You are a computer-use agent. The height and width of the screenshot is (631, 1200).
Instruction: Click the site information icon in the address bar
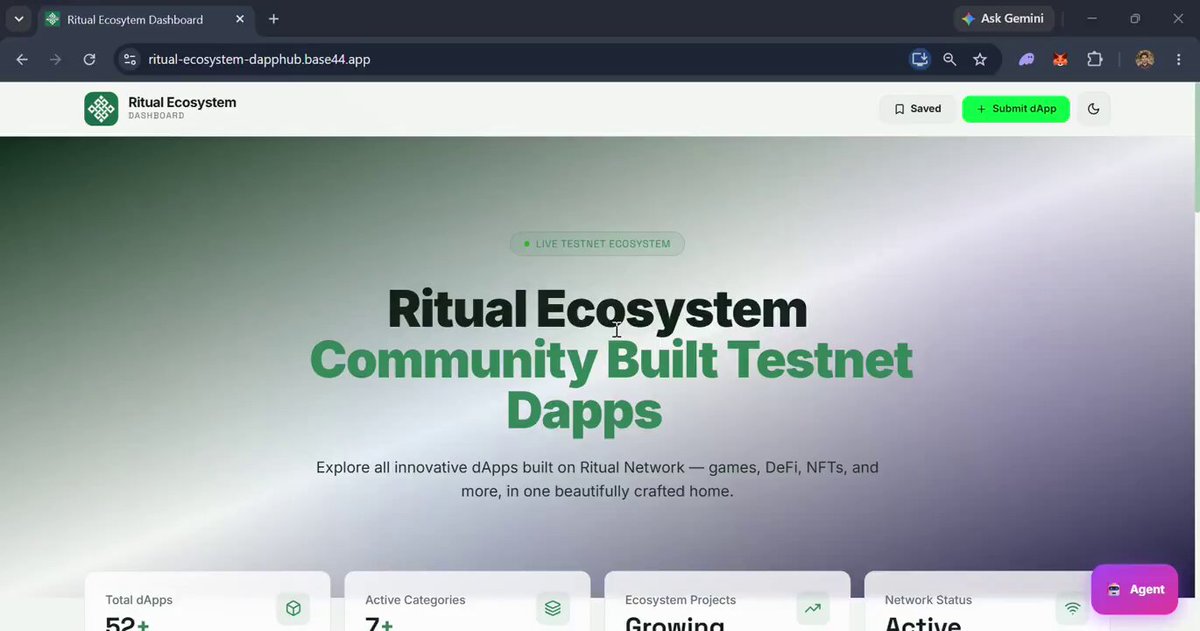pyautogui.click(x=129, y=59)
